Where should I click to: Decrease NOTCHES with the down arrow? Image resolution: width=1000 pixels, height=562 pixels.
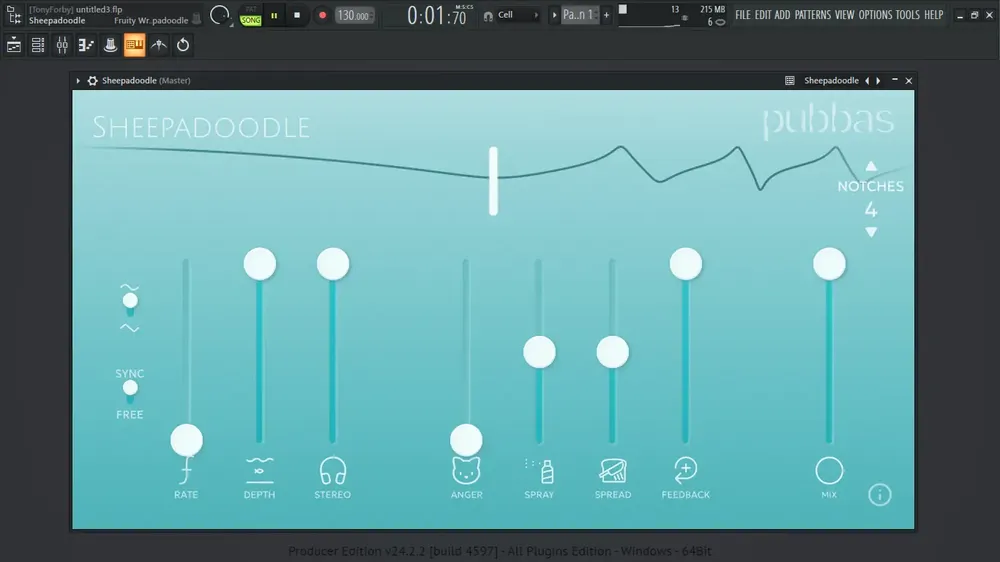(871, 232)
